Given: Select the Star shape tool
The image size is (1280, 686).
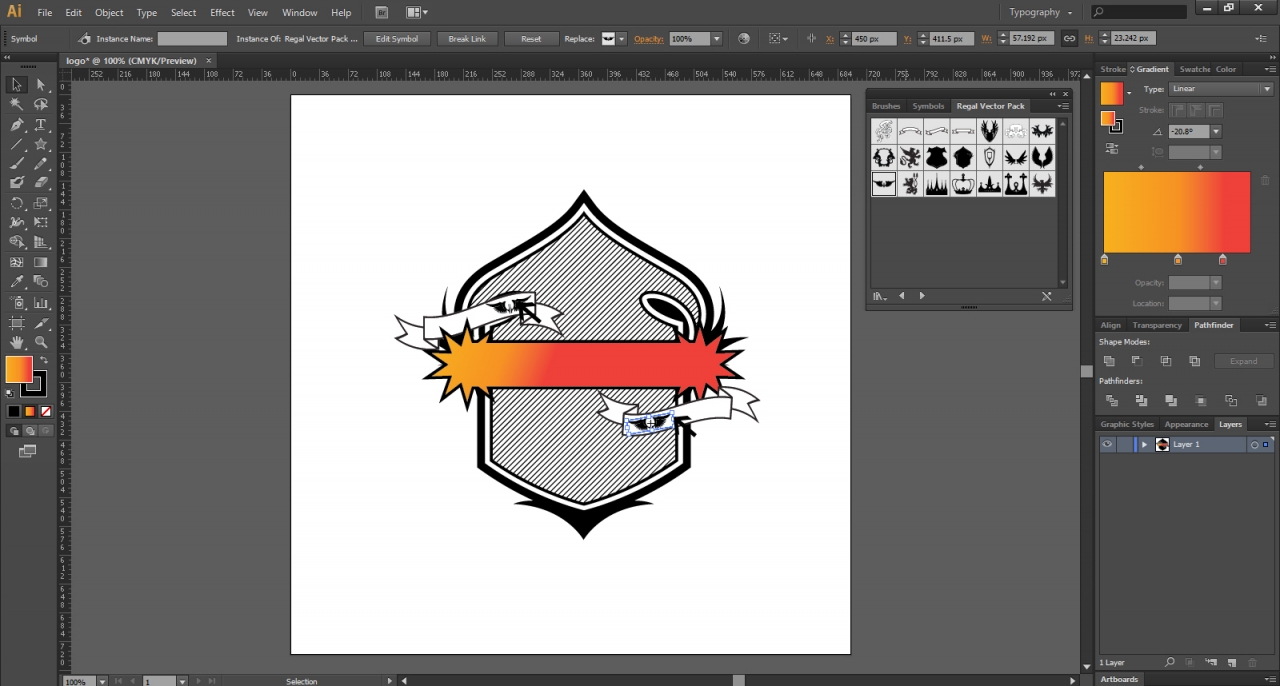Looking at the screenshot, I should [x=41, y=145].
